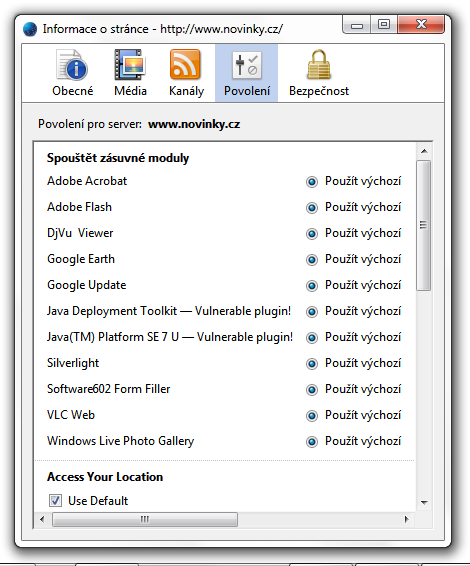Toggle Use Default checkbox for location

click(55, 501)
